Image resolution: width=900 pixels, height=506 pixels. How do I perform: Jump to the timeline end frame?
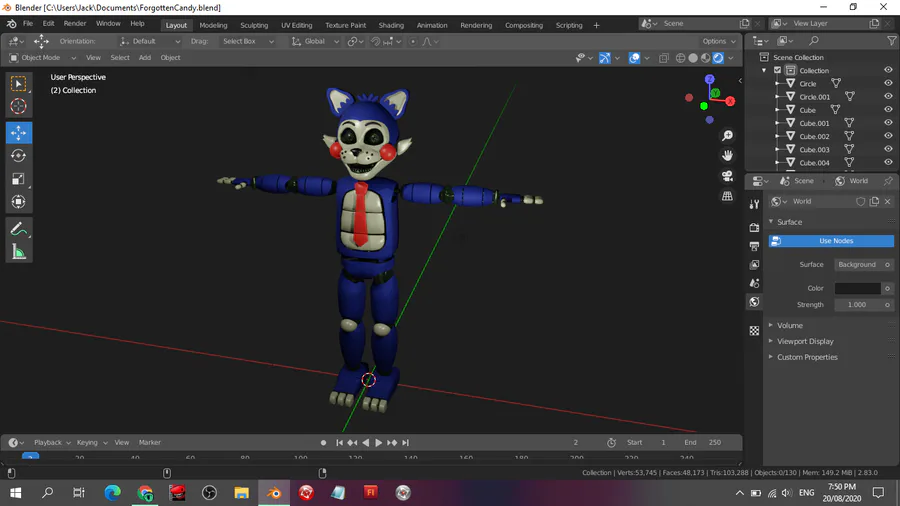[x=406, y=443]
